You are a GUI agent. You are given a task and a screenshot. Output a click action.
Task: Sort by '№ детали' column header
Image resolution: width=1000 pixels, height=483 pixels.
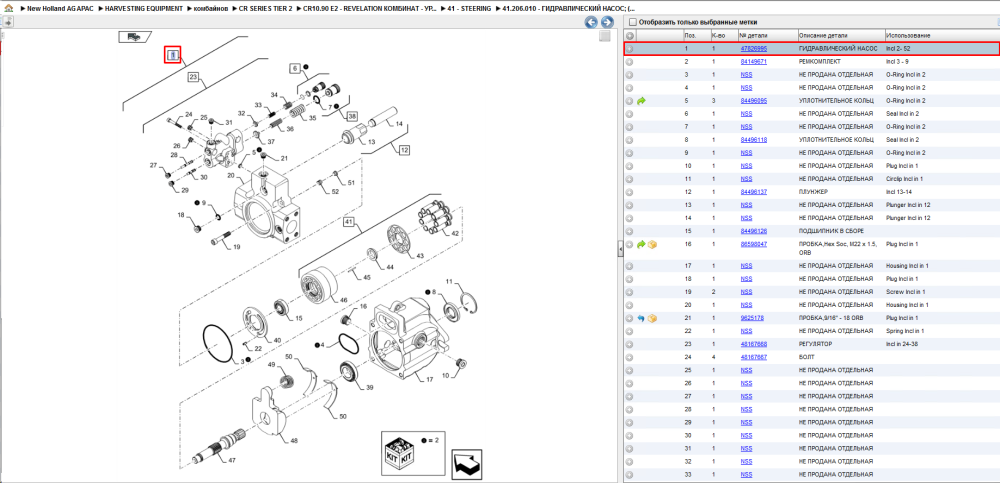767,35
